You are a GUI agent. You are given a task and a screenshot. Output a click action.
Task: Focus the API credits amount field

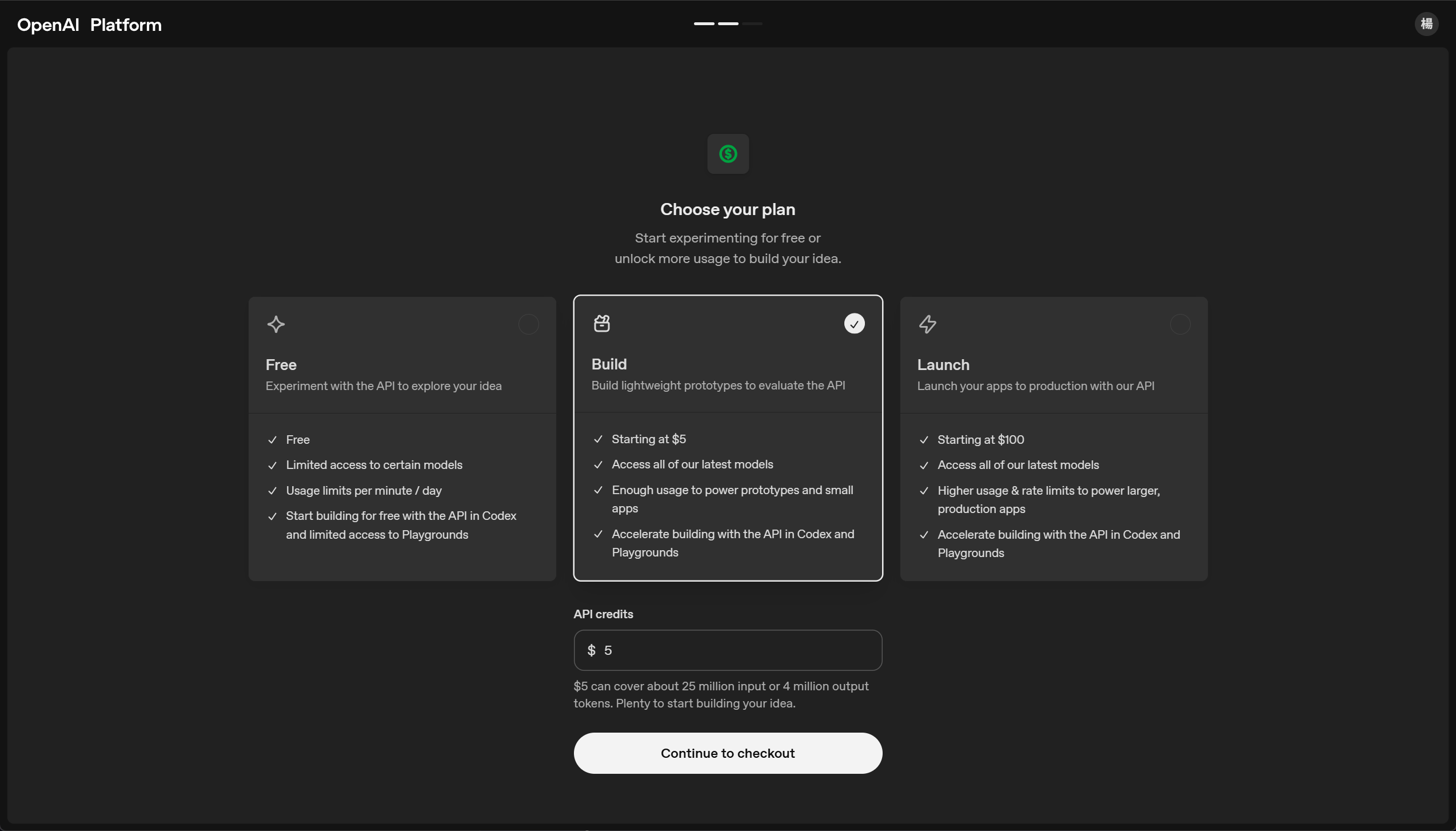click(728, 650)
